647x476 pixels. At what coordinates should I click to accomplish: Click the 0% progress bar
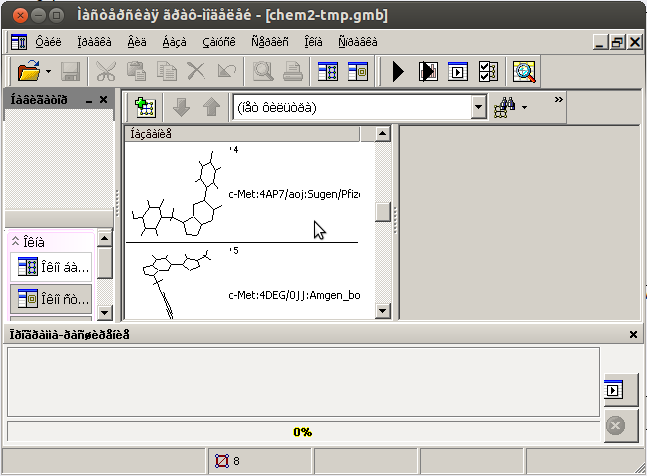(303, 432)
